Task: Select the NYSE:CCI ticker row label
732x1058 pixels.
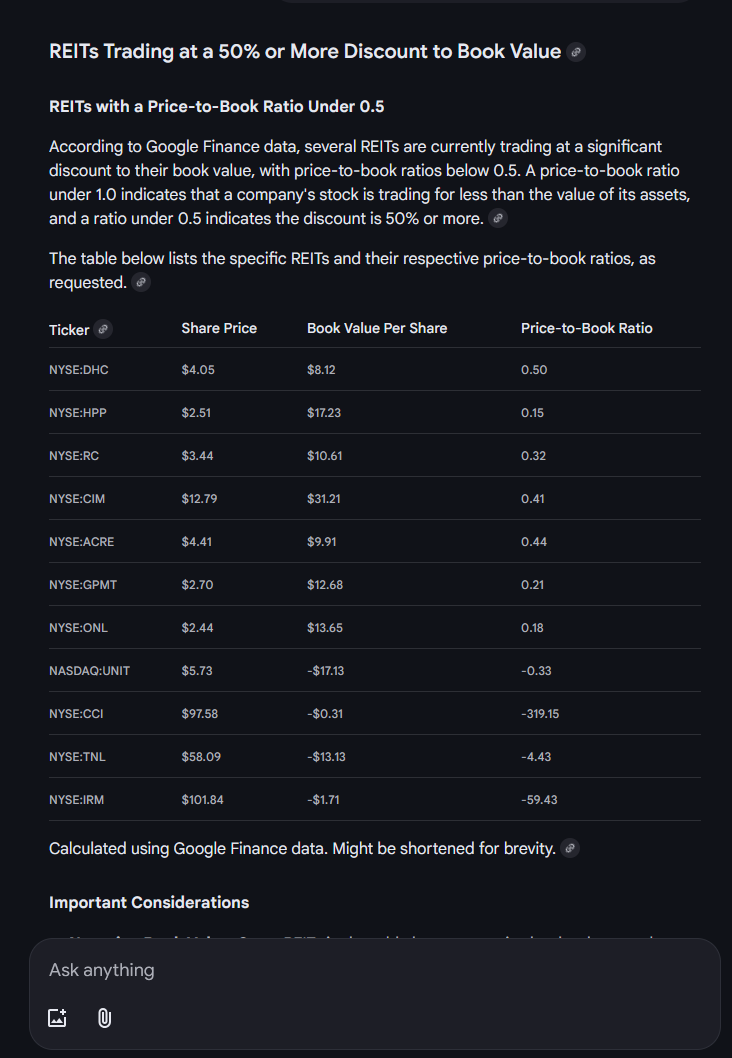Action: tap(77, 714)
